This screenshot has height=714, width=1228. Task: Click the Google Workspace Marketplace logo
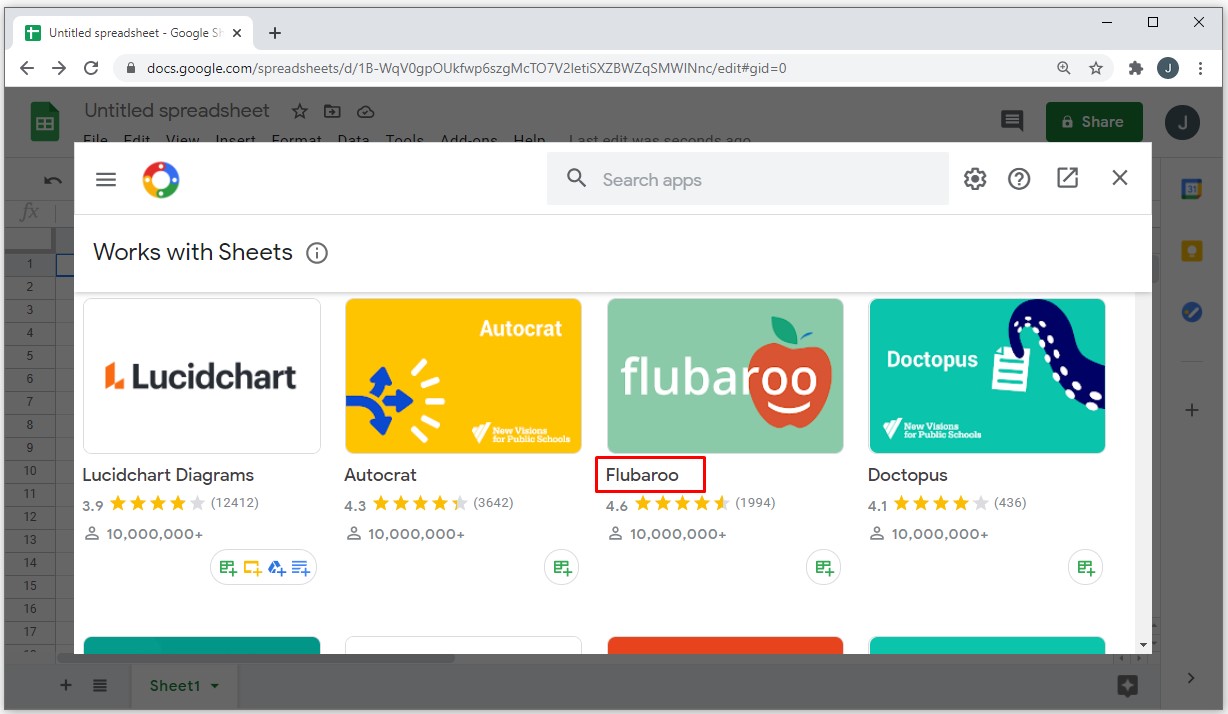pyautogui.click(x=161, y=180)
